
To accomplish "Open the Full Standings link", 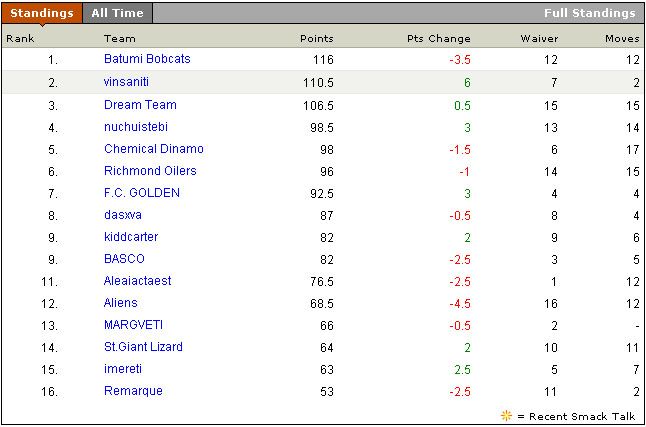I will click(589, 13).
